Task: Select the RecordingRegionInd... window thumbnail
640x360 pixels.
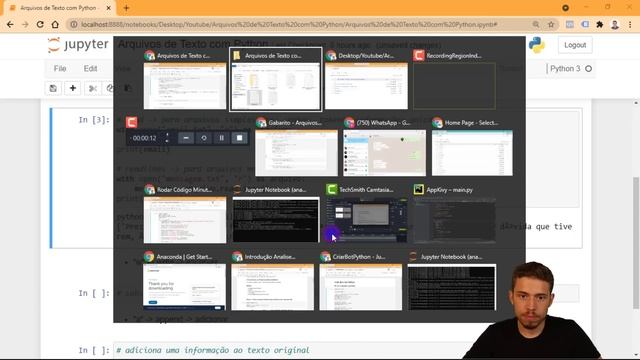Action: click(x=454, y=86)
